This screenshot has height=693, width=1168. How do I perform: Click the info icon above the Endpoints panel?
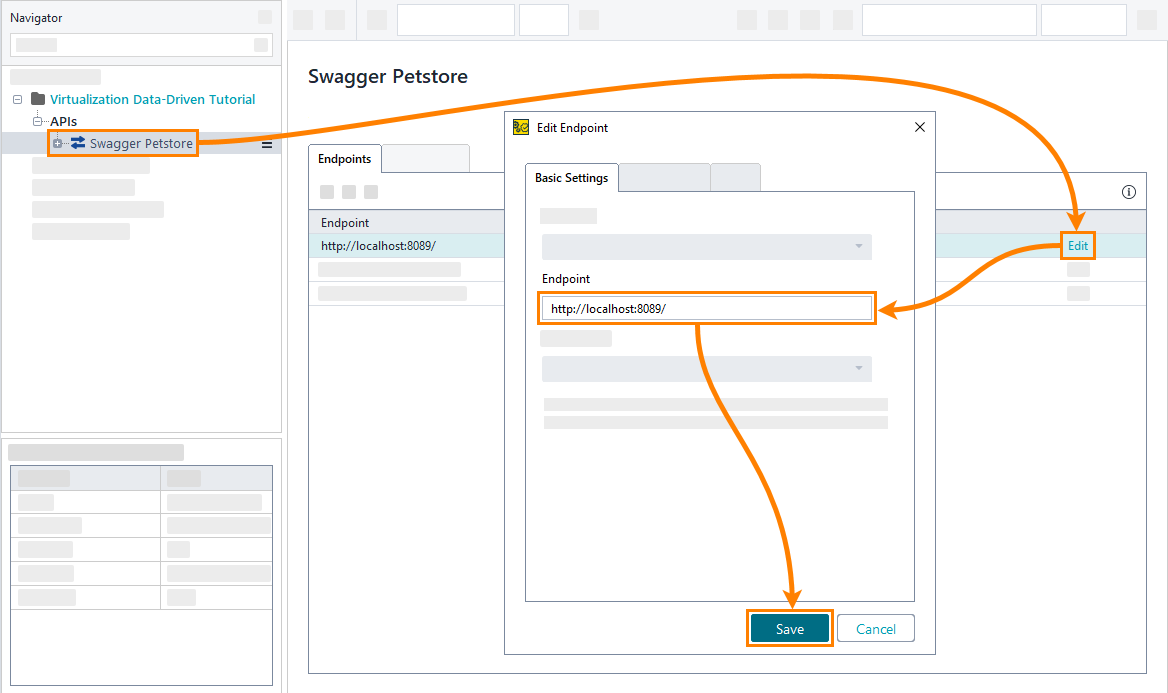[1129, 192]
